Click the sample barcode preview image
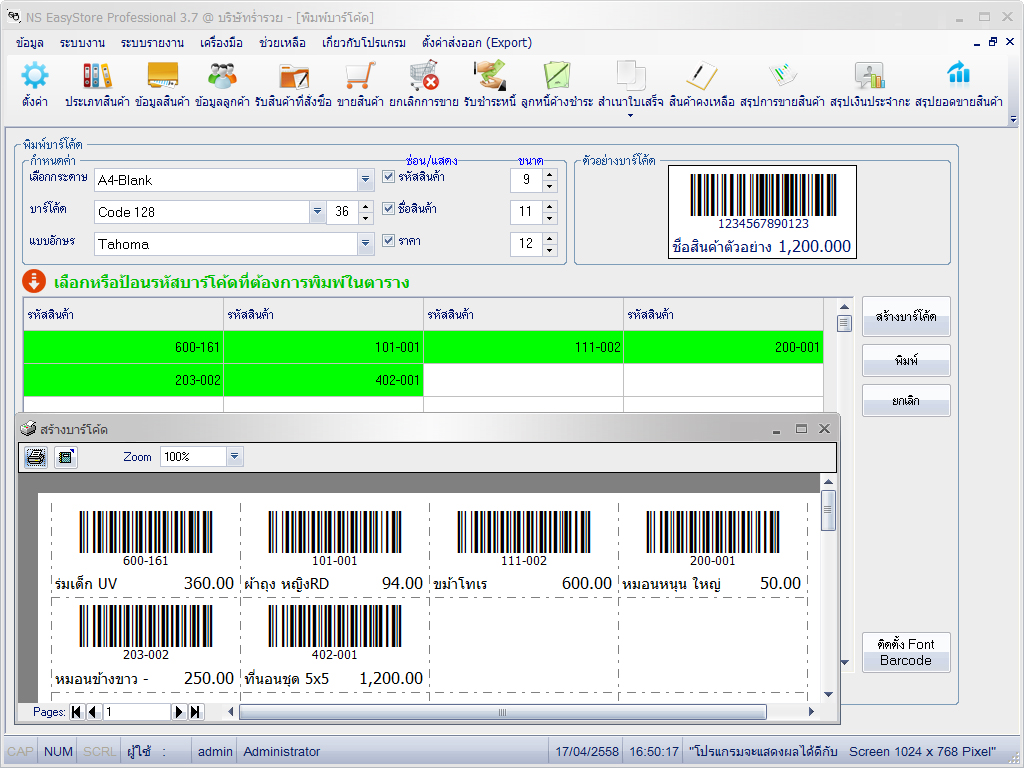This screenshot has width=1024, height=768. pos(762,212)
